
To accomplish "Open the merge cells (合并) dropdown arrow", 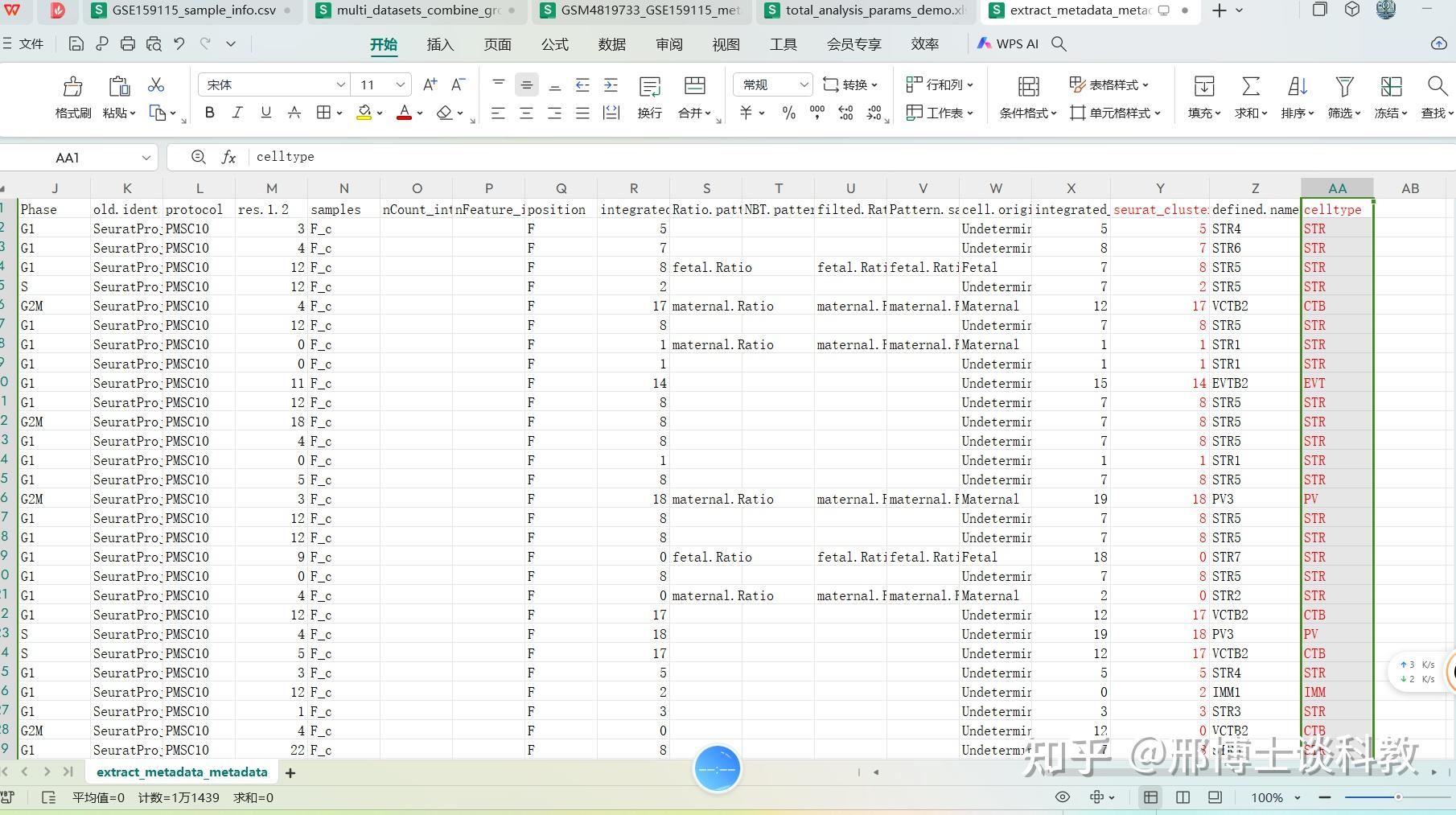I will coord(706,113).
